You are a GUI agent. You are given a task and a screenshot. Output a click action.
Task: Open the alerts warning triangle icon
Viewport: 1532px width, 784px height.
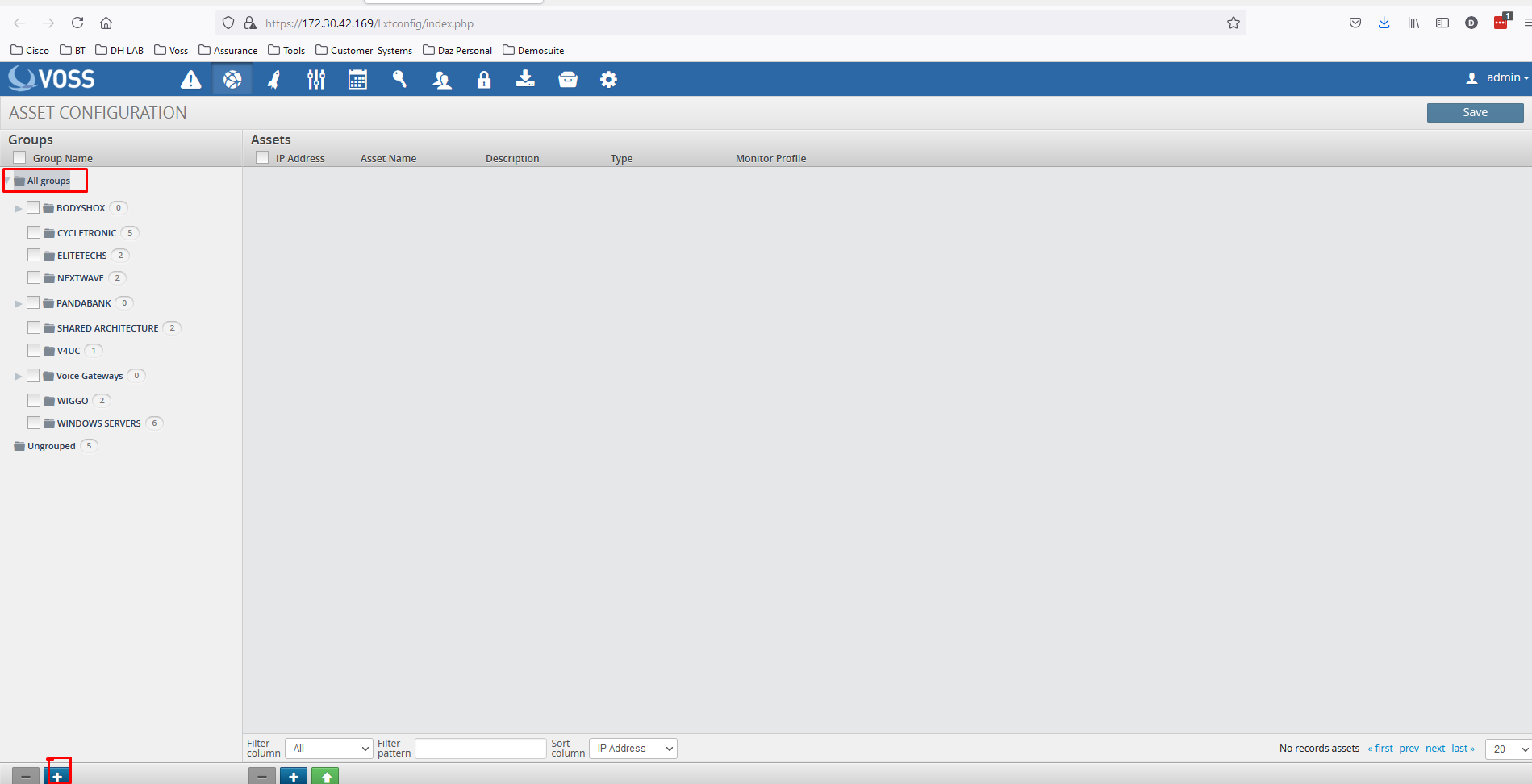click(x=190, y=80)
